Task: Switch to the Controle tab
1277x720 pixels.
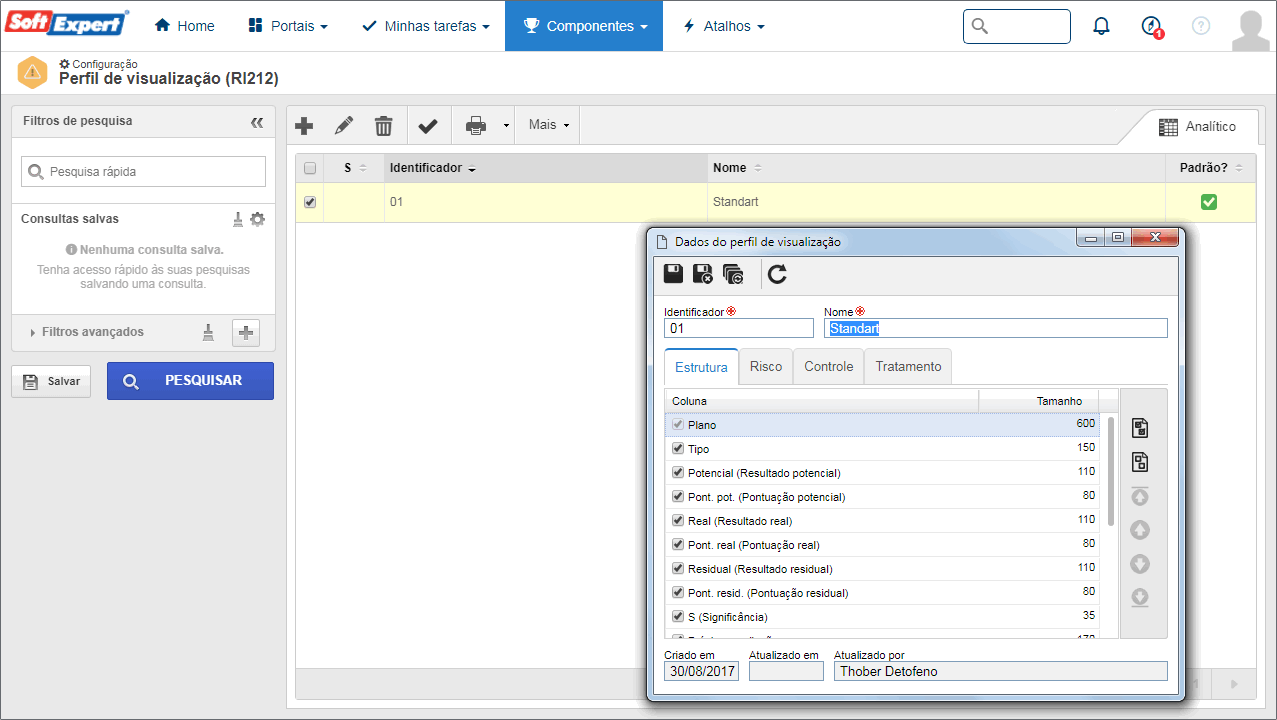Action: (829, 367)
